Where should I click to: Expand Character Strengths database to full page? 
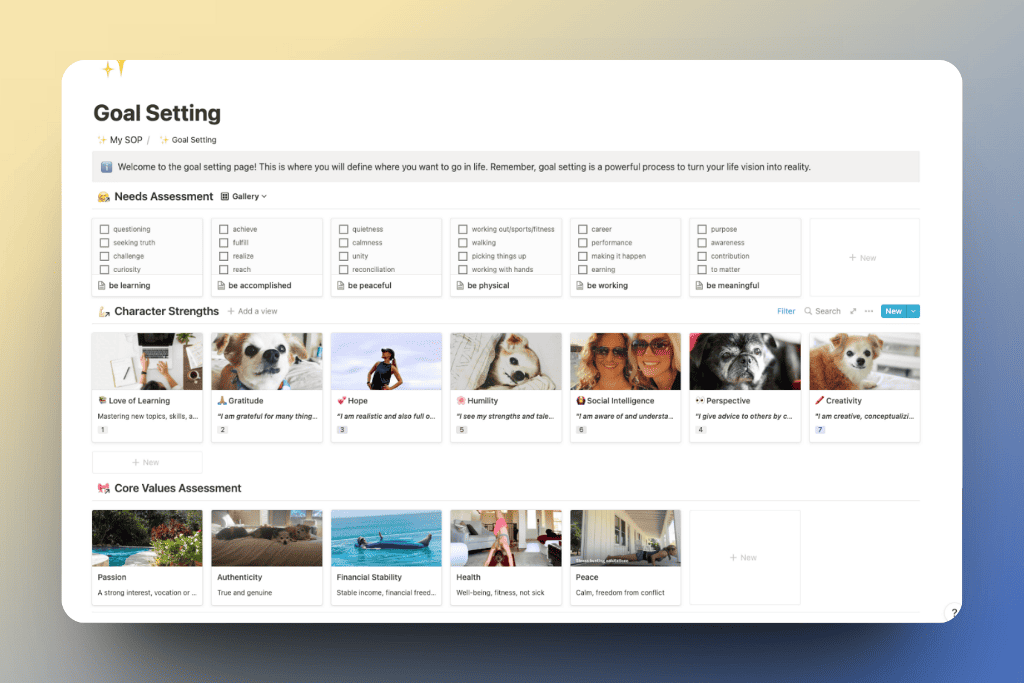point(853,311)
